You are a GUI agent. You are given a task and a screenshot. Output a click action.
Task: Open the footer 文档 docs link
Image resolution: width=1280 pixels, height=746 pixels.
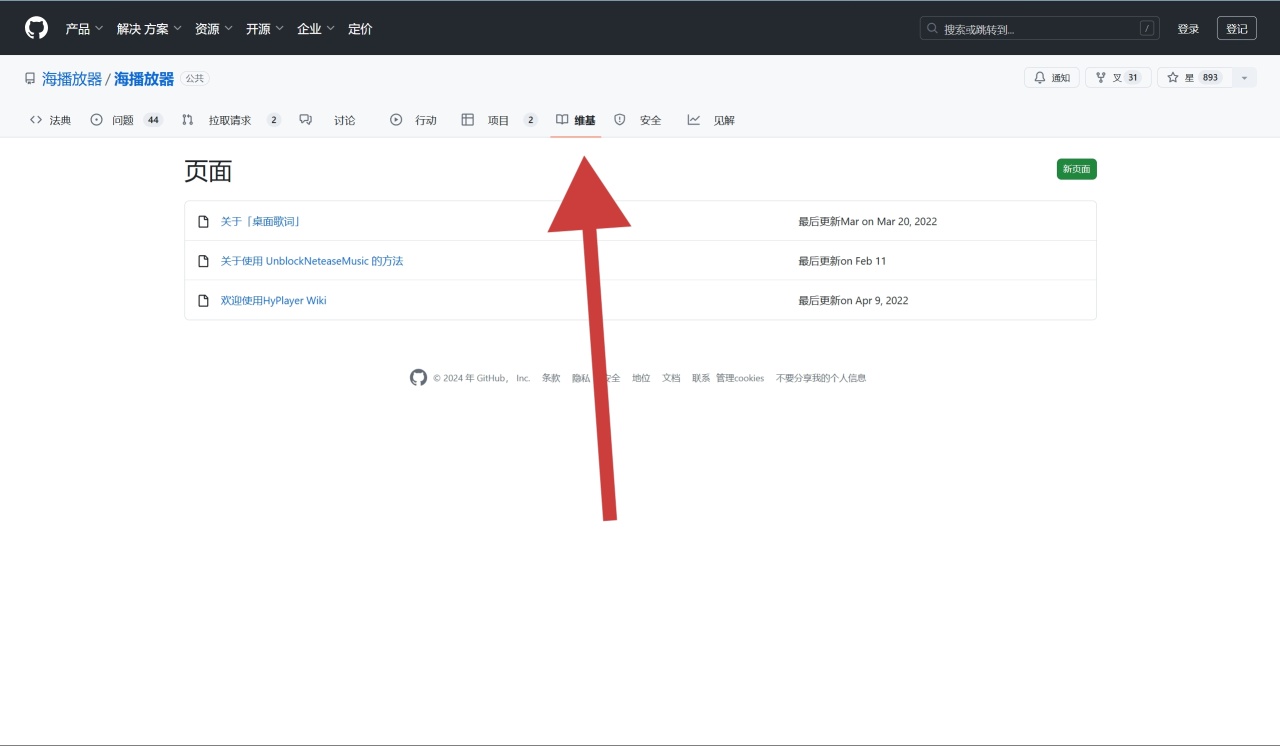[x=671, y=378]
